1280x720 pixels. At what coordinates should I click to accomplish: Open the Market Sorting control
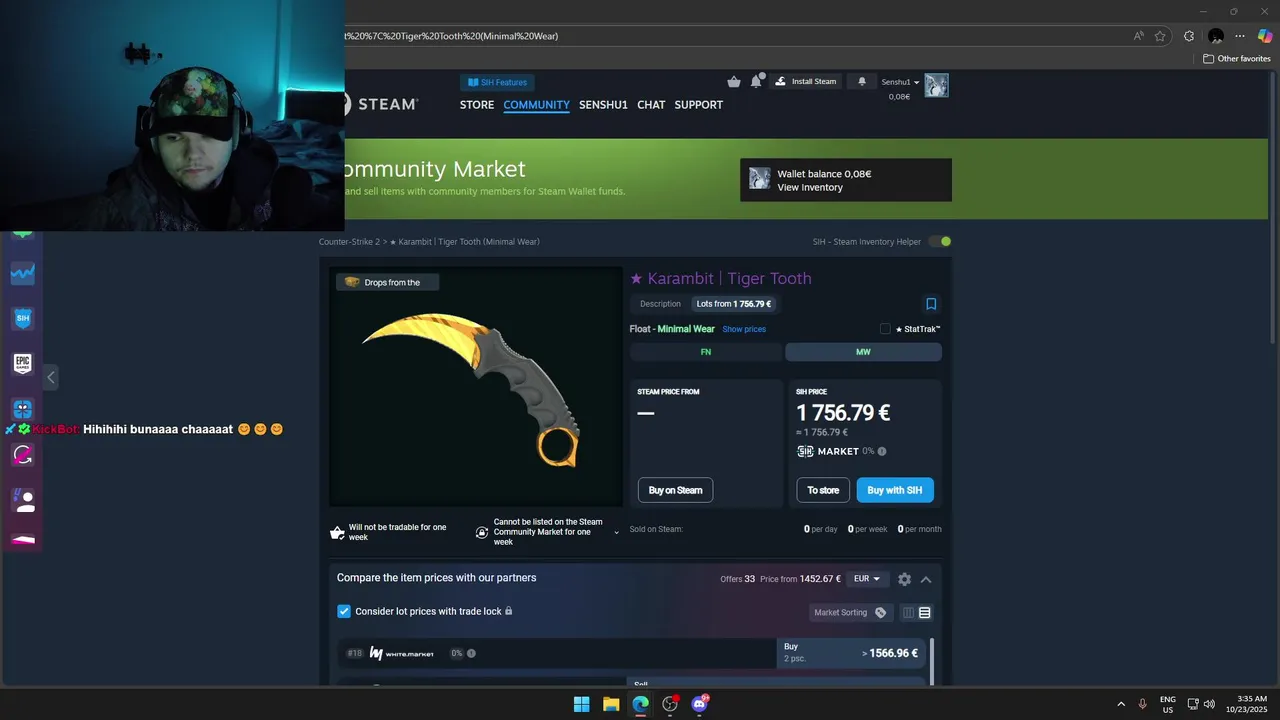coord(850,612)
